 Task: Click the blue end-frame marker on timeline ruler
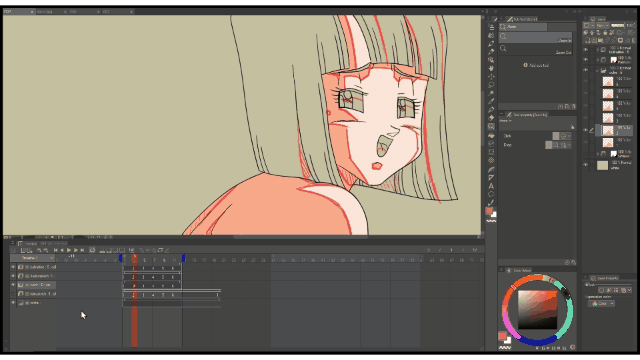point(184,258)
